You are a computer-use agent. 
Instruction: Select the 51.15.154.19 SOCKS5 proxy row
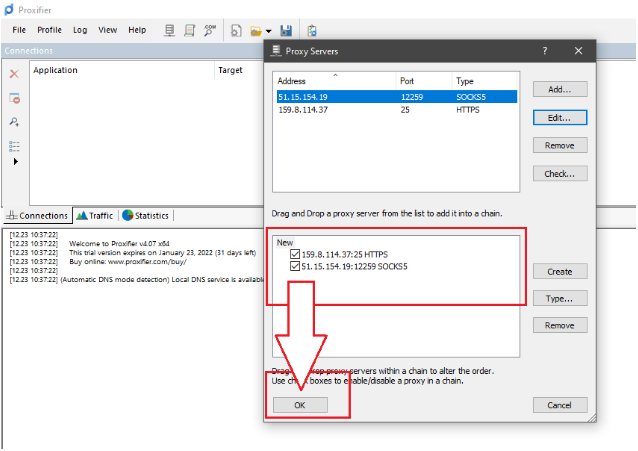click(397, 97)
